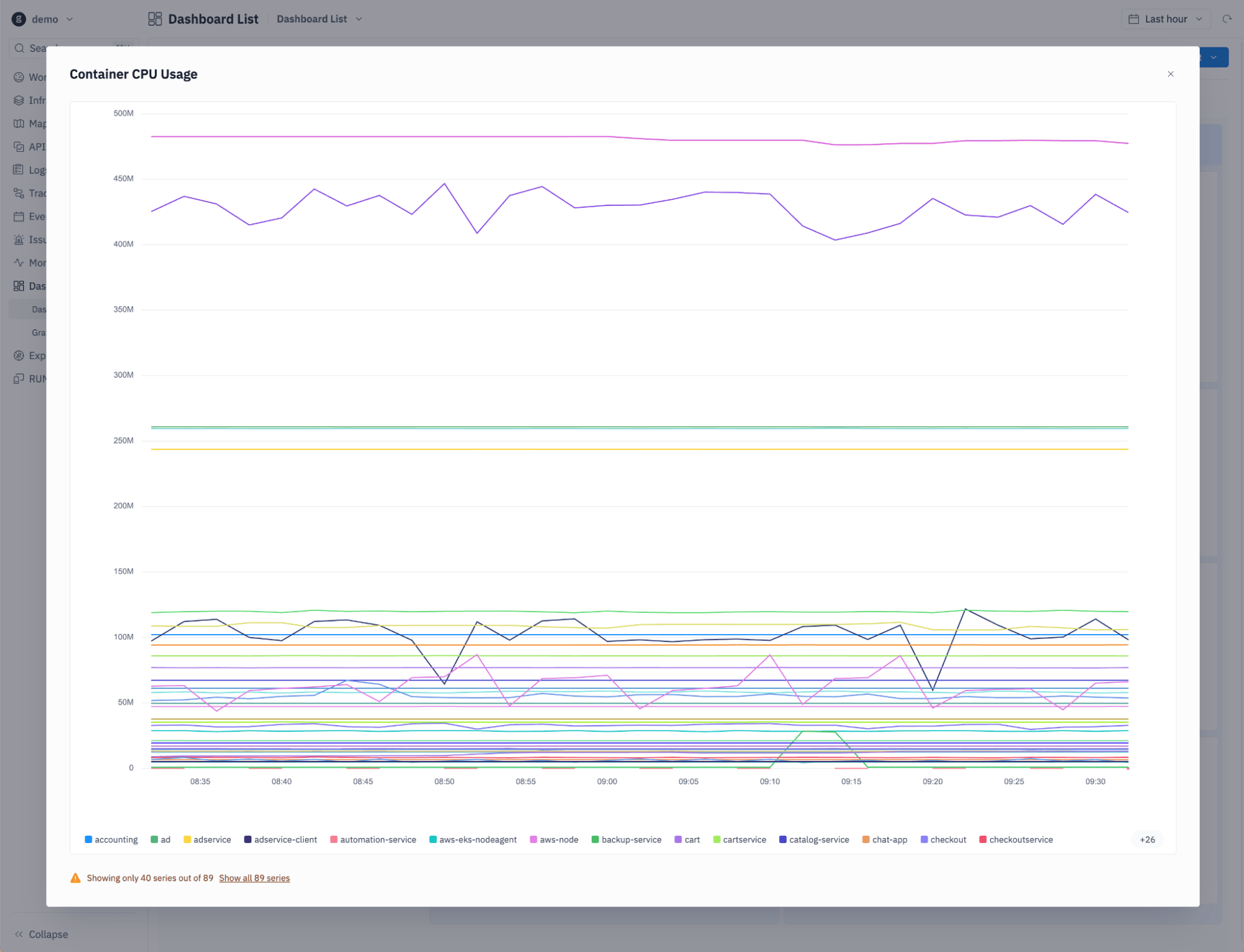
Task: Click the refresh icon beside Last hour
Action: pyautogui.click(x=1227, y=19)
